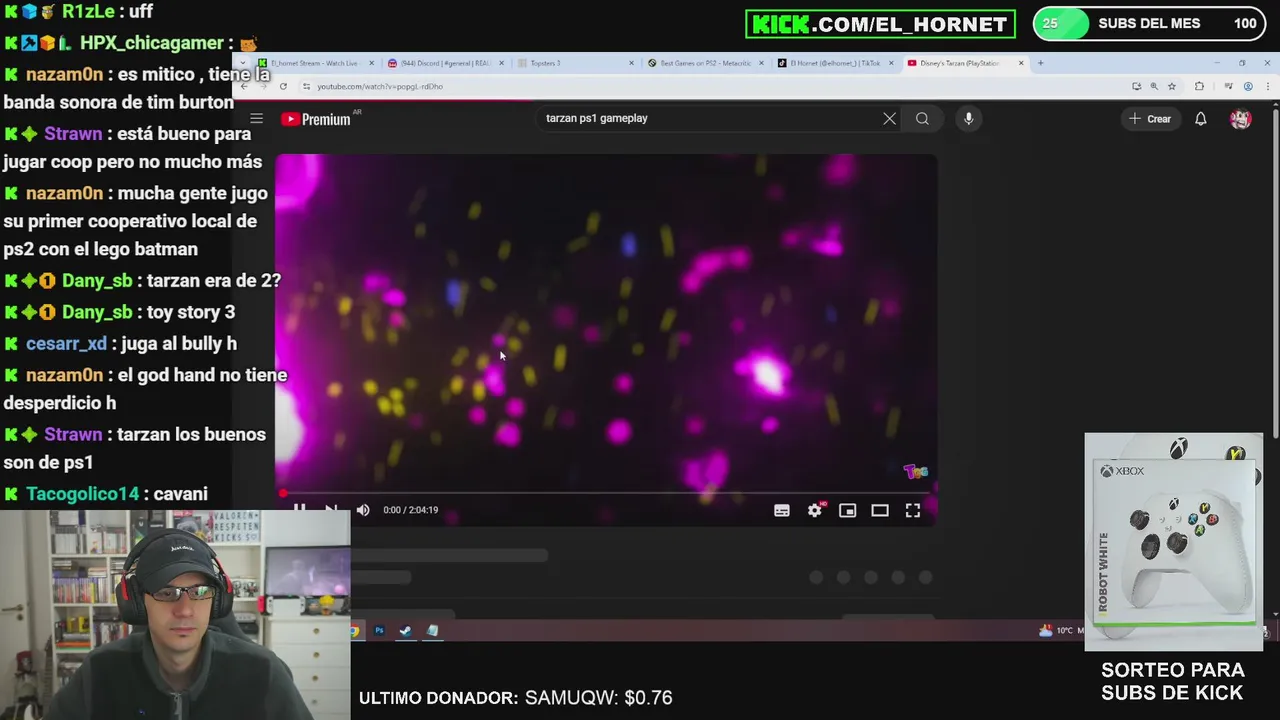Image resolution: width=1280 pixels, height=720 pixels.
Task: Switch to the Discord #general tab
Action: click(x=445, y=63)
